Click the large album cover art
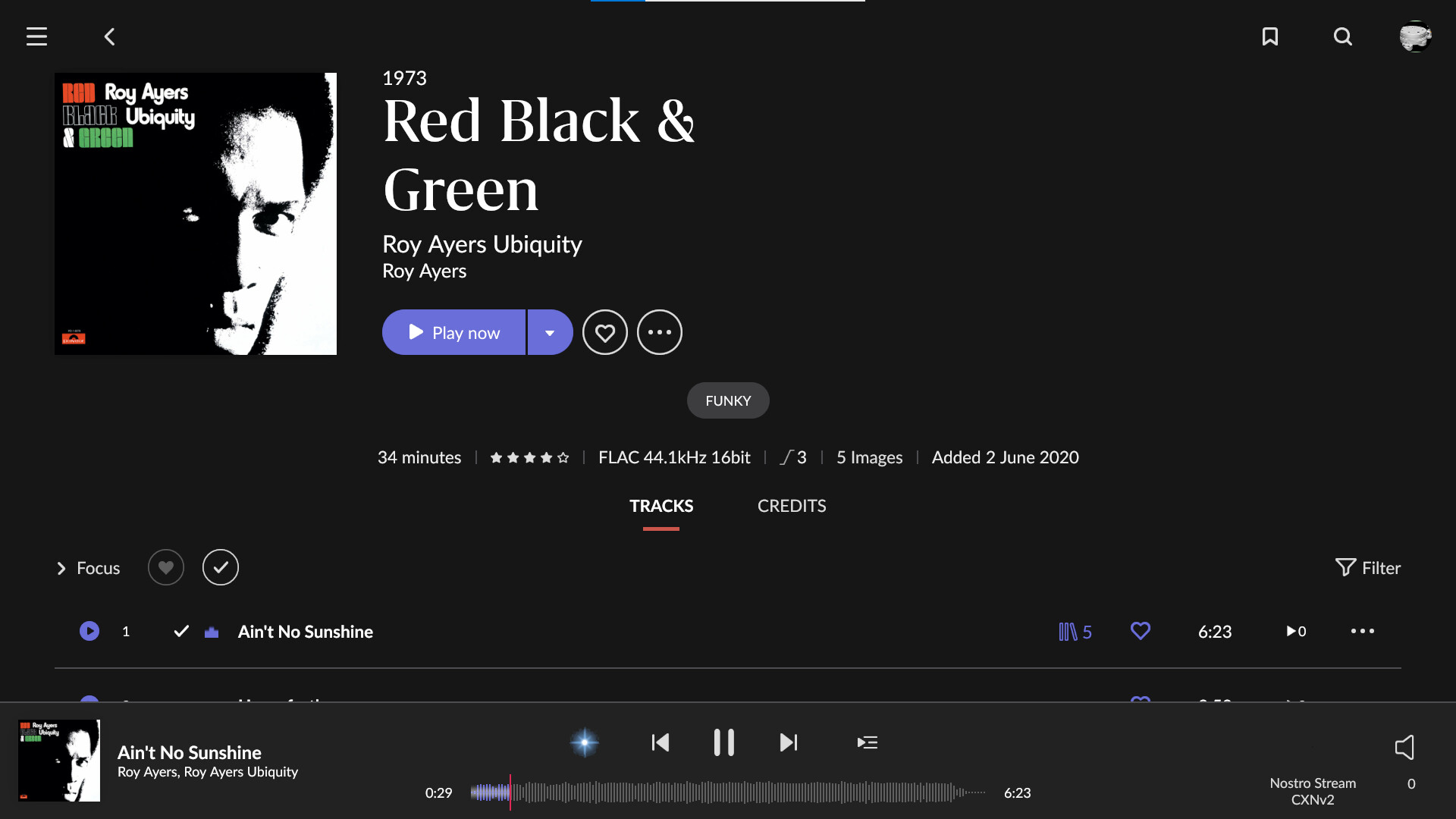Viewport: 1456px width, 819px height. click(196, 214)
